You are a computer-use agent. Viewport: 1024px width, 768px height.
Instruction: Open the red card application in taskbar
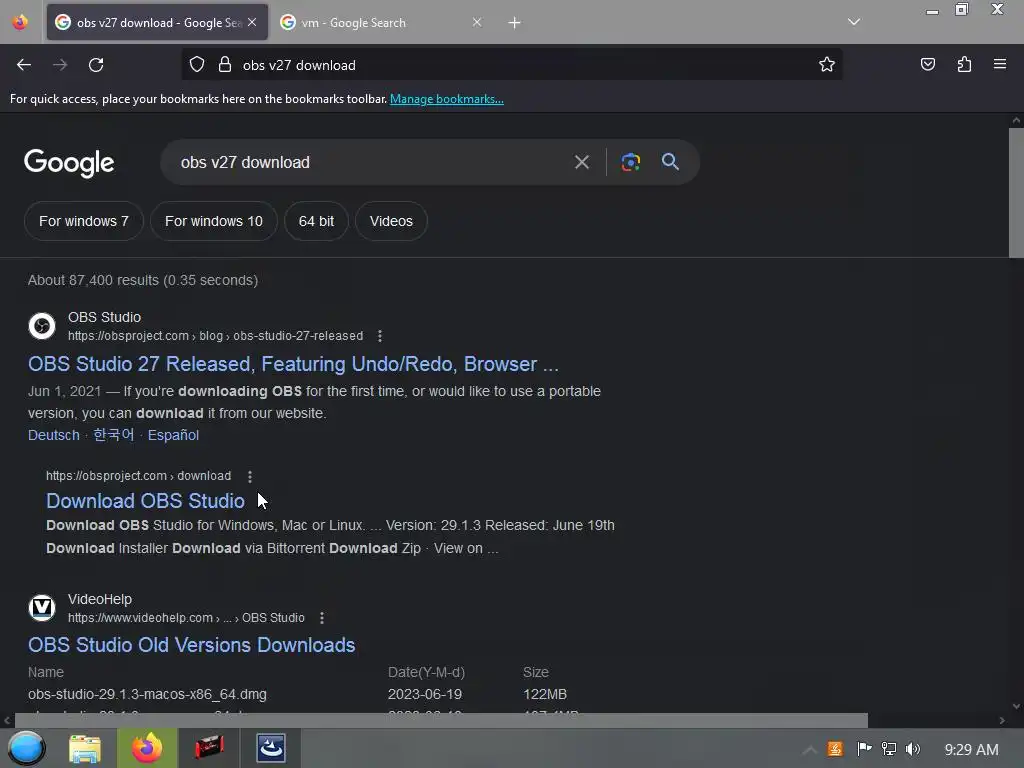pyautogui.click(x=209, y=748)
